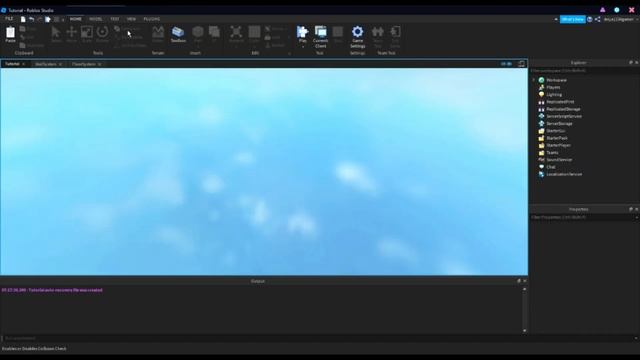This screenshot has width=640, height=360.
Task: Expand the Workspace tree node
Action: (x=534, y=80)
